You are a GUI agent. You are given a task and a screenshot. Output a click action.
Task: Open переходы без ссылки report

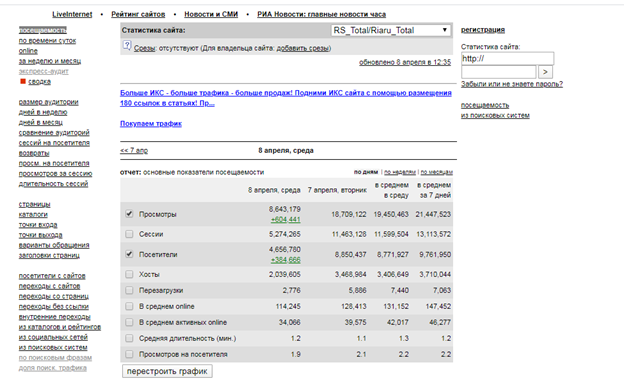coord(54,307)
